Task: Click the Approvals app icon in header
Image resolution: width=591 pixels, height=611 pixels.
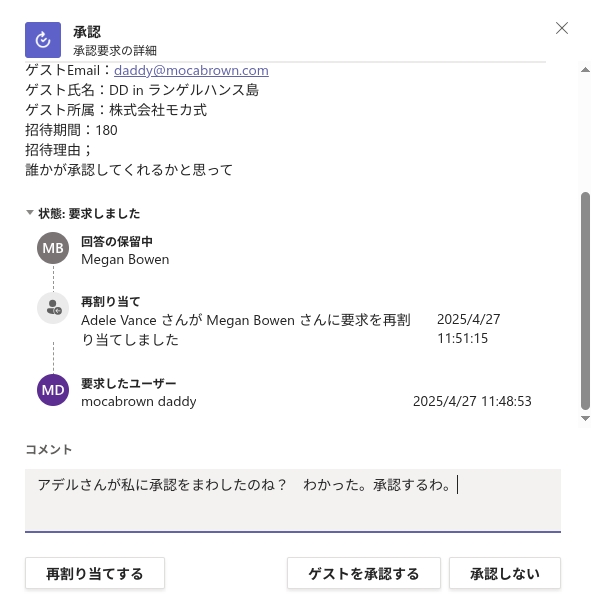Action: pyautogui.click(x=43, y=40)
